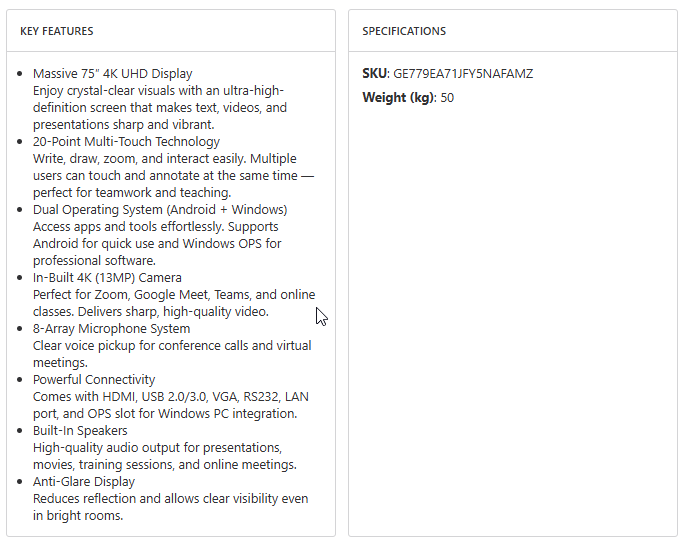This screenshot has height=541, width=682.
Task: Click 'Massive 75" 4K UHD Display' feature title
Action: [113, 74]
